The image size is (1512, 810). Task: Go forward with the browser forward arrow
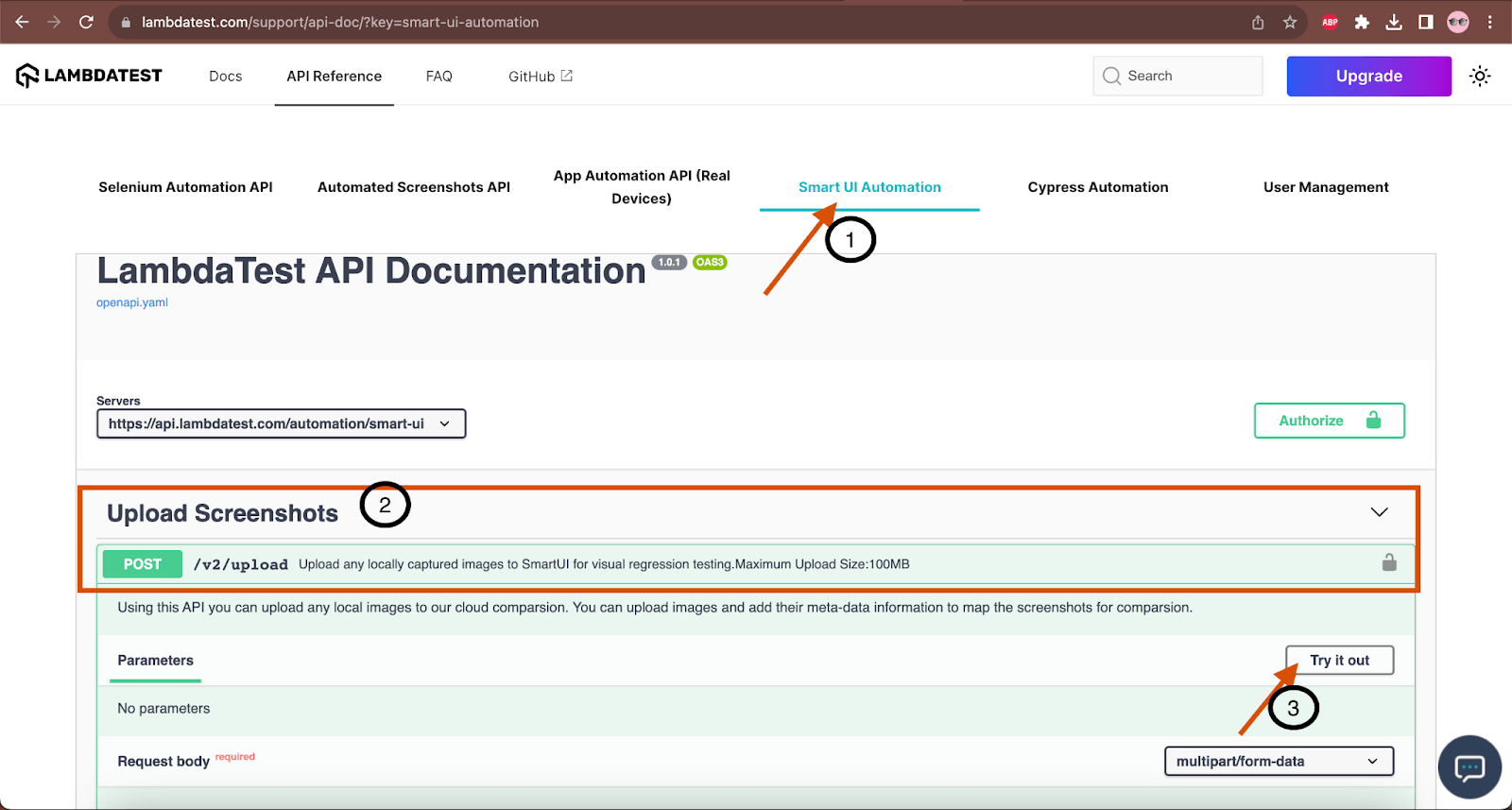54,22
